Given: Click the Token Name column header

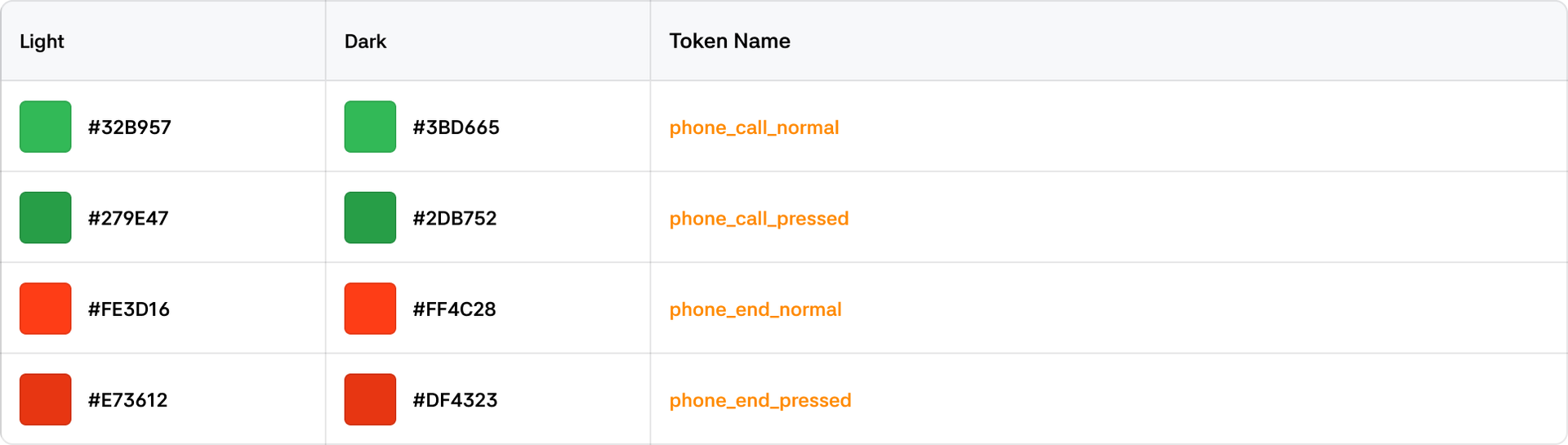Looking at the screenshot, I should (729, 42).
